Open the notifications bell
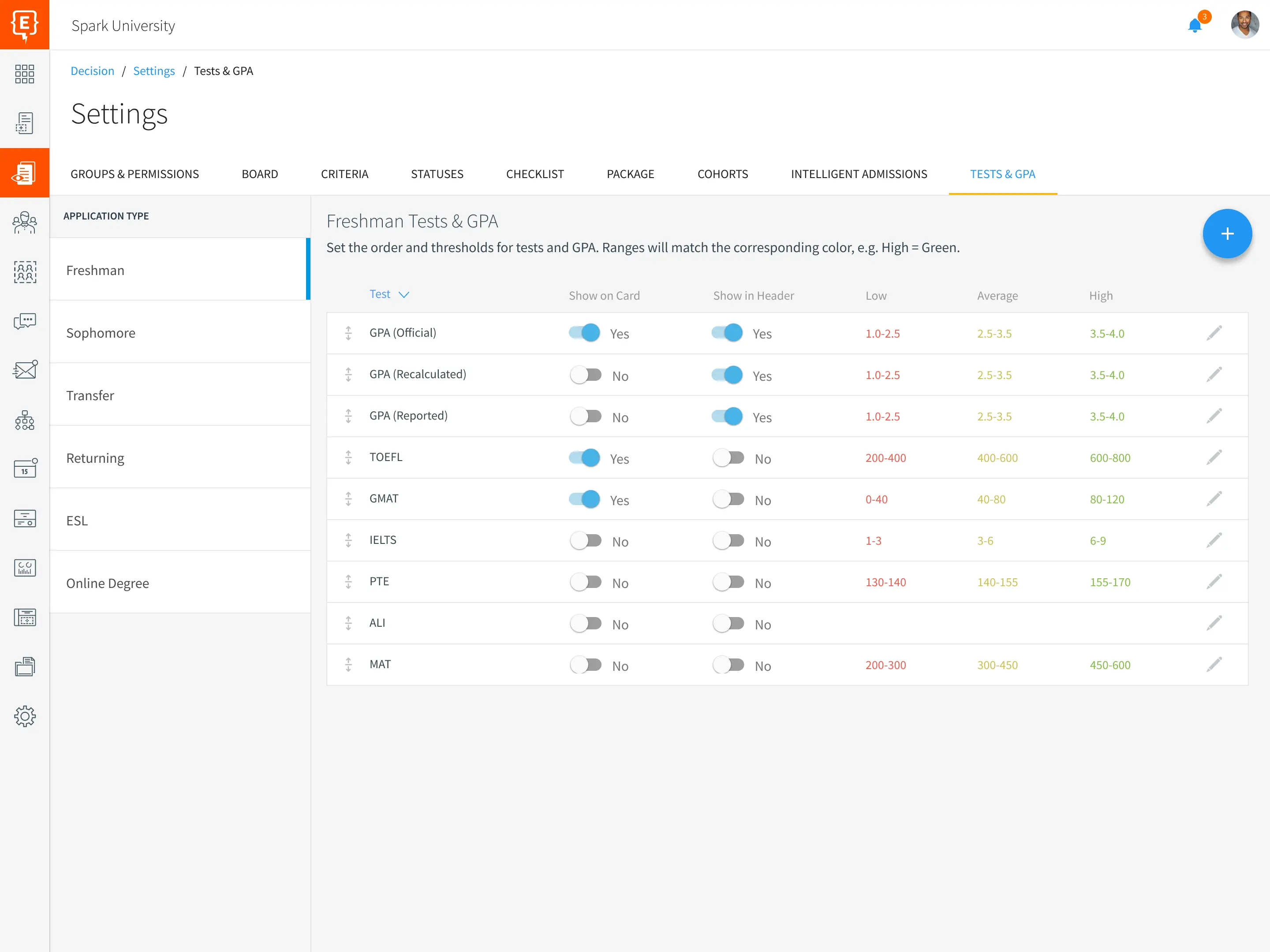Viewport: 1270px width, 952px height. 1195,25
